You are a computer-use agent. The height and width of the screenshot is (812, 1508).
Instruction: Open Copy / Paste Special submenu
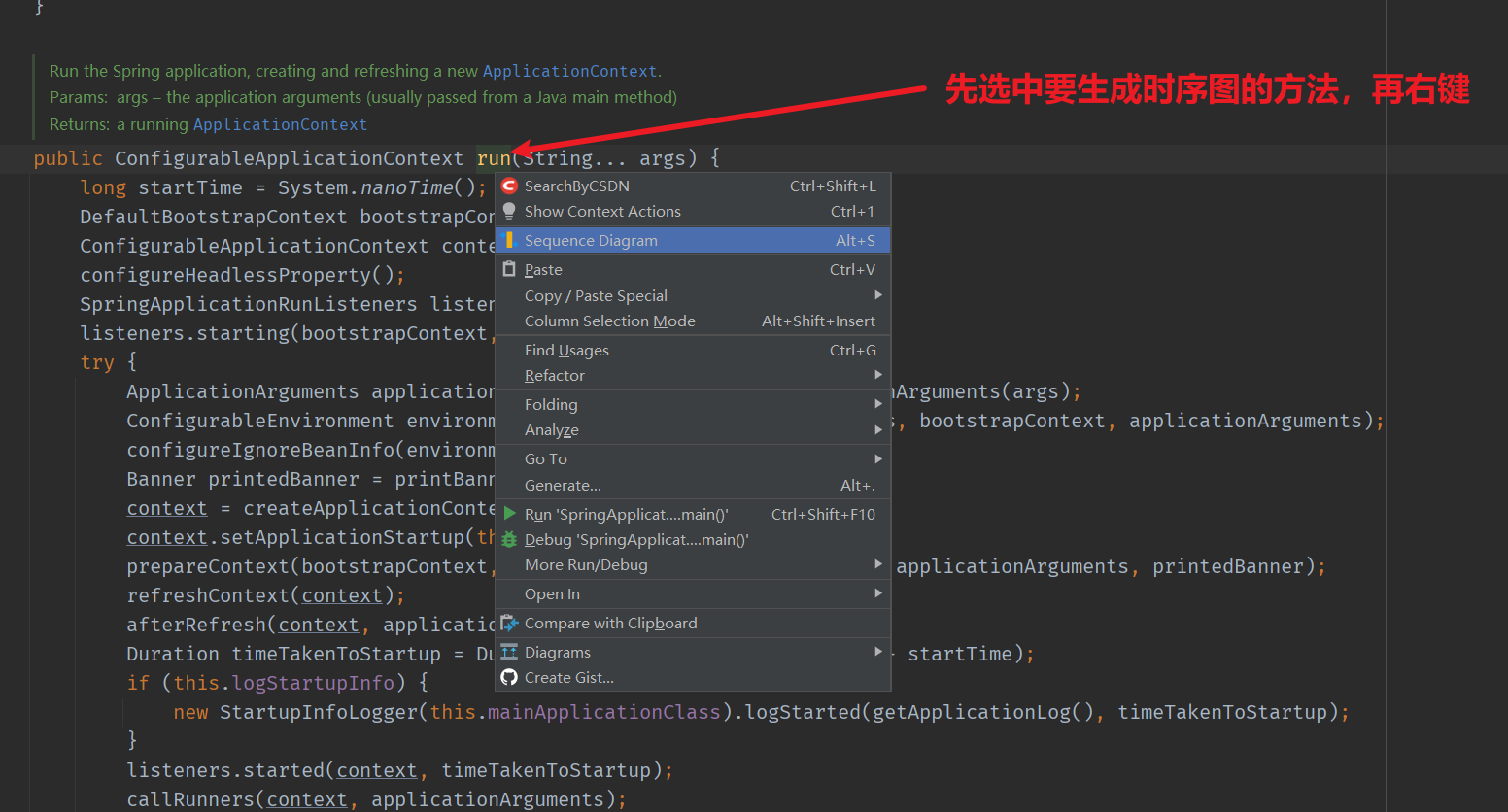[x=693, y=295]
